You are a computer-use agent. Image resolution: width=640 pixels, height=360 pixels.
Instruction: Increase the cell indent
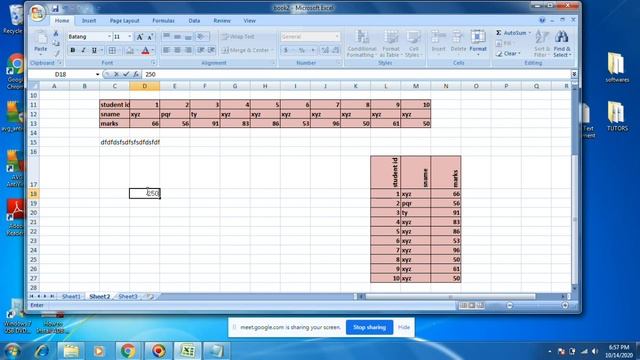(x=211, y=50)
